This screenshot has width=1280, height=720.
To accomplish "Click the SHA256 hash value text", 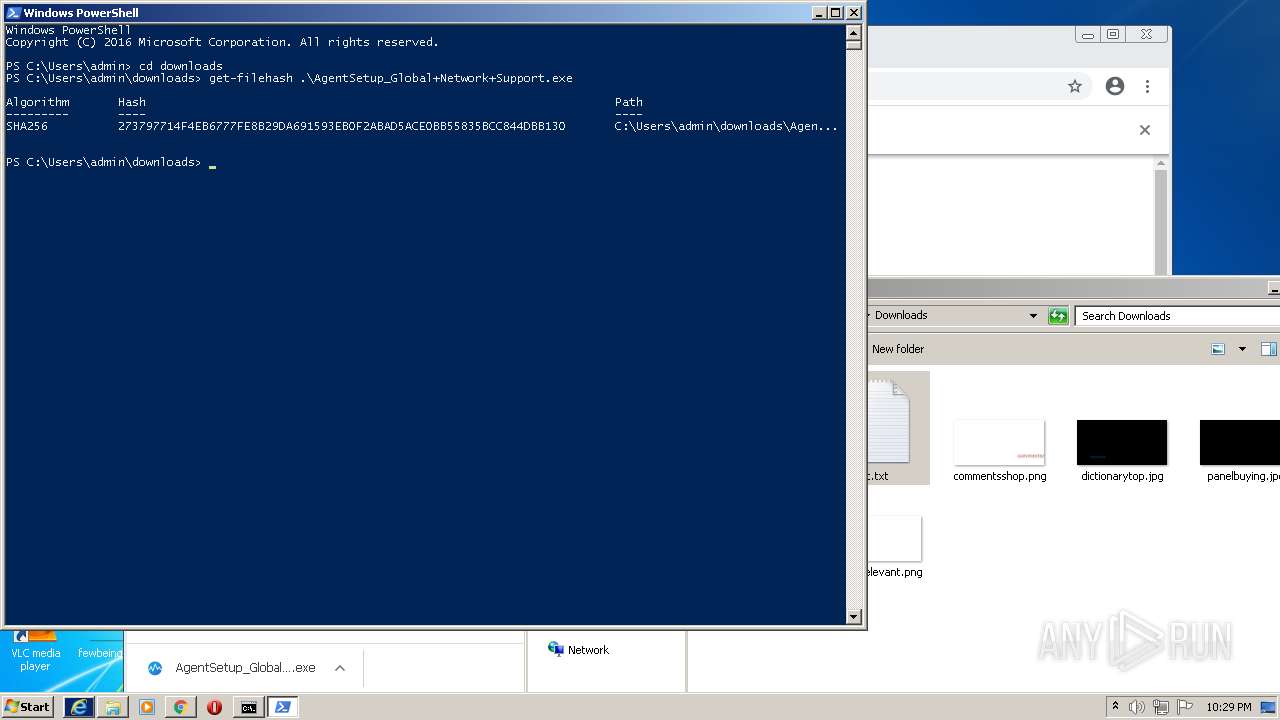I will (341, 126).
